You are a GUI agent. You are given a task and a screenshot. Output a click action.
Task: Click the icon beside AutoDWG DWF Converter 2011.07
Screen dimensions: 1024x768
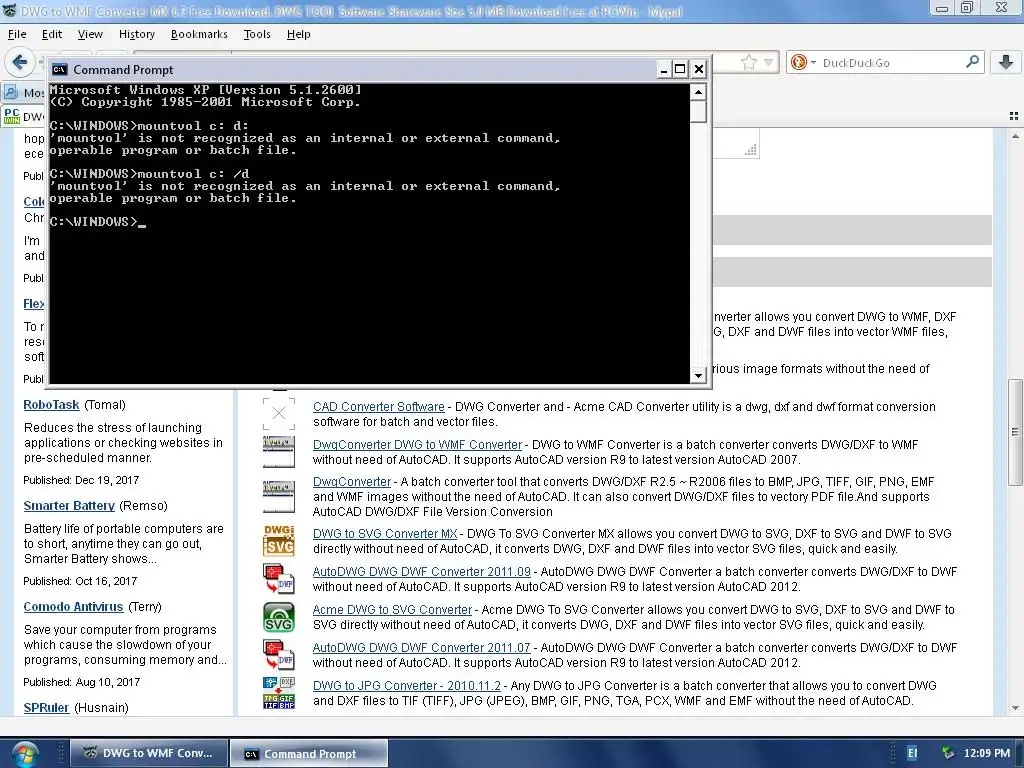[x=279, y=654]
